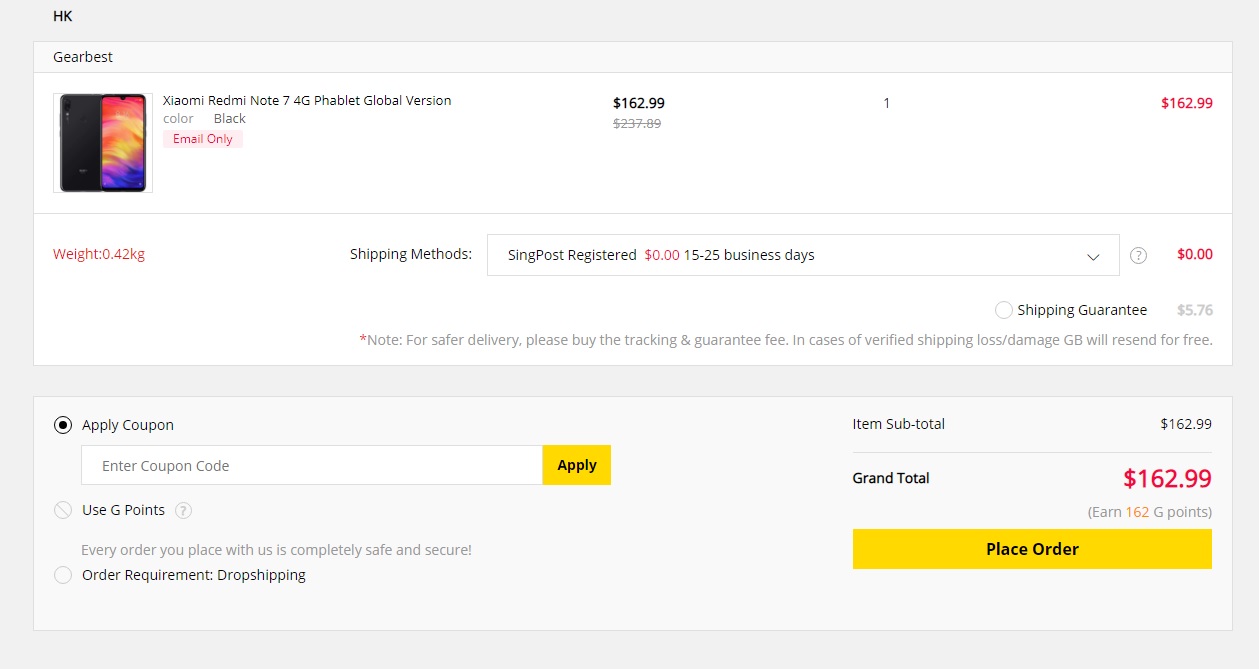
Task: Select the Earn 162 G points text
Action: [x=1150, y=512]
